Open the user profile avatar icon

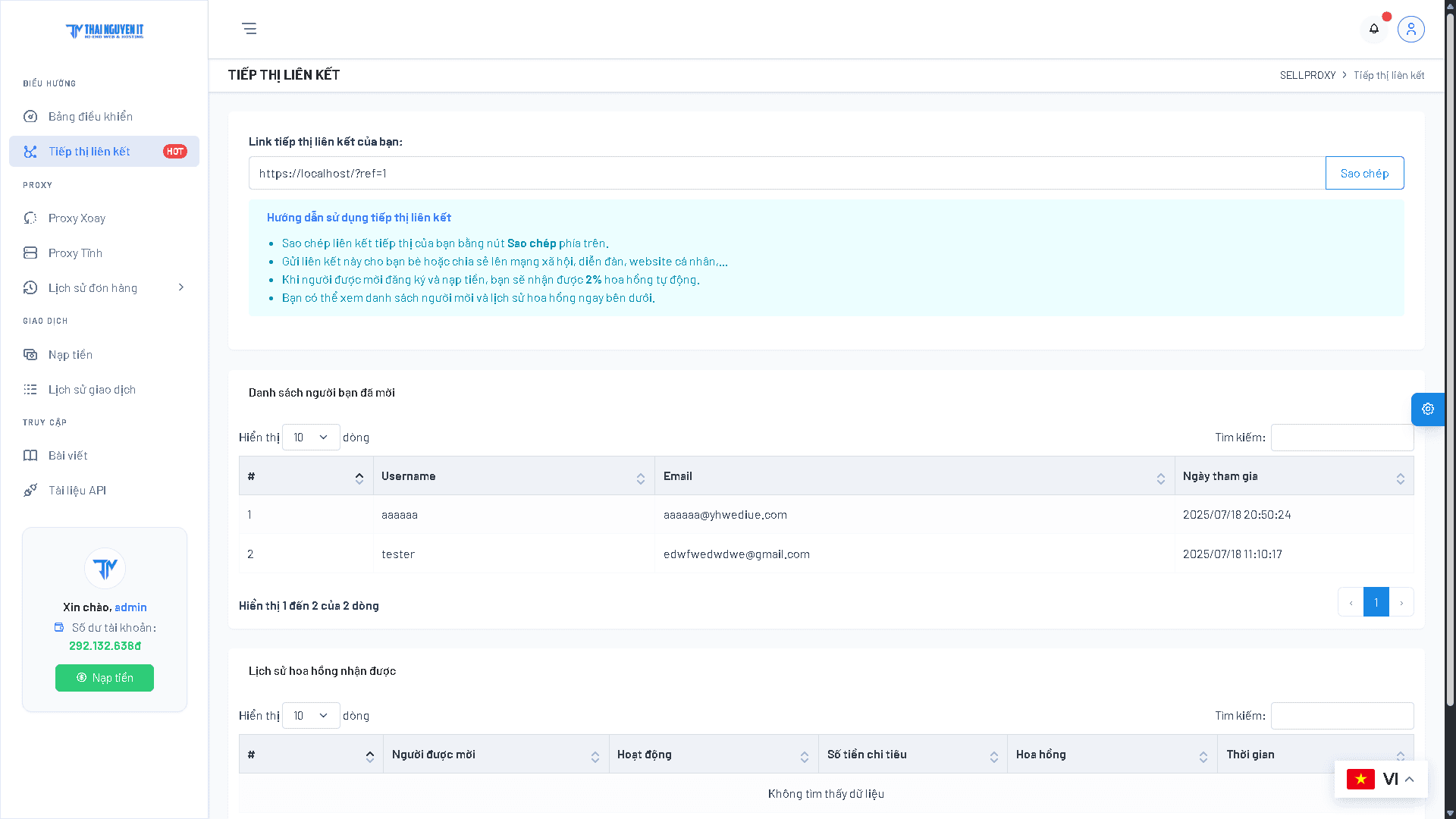pos(1411,29)
